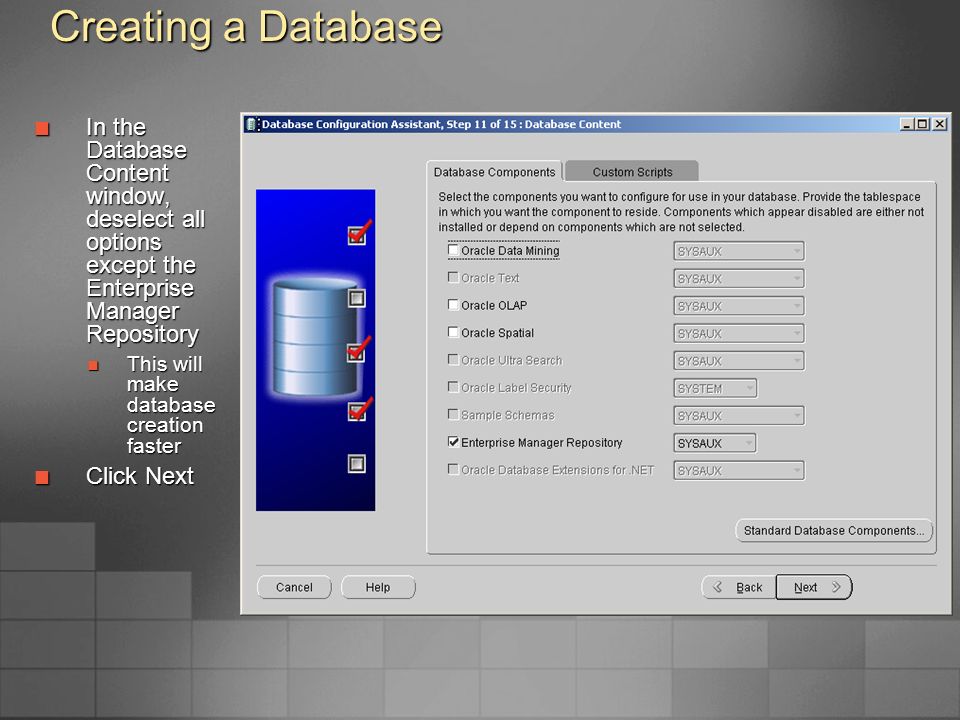Toggle Oracle Database Extensions for .NET checkbox

click(x=453, y=470)
